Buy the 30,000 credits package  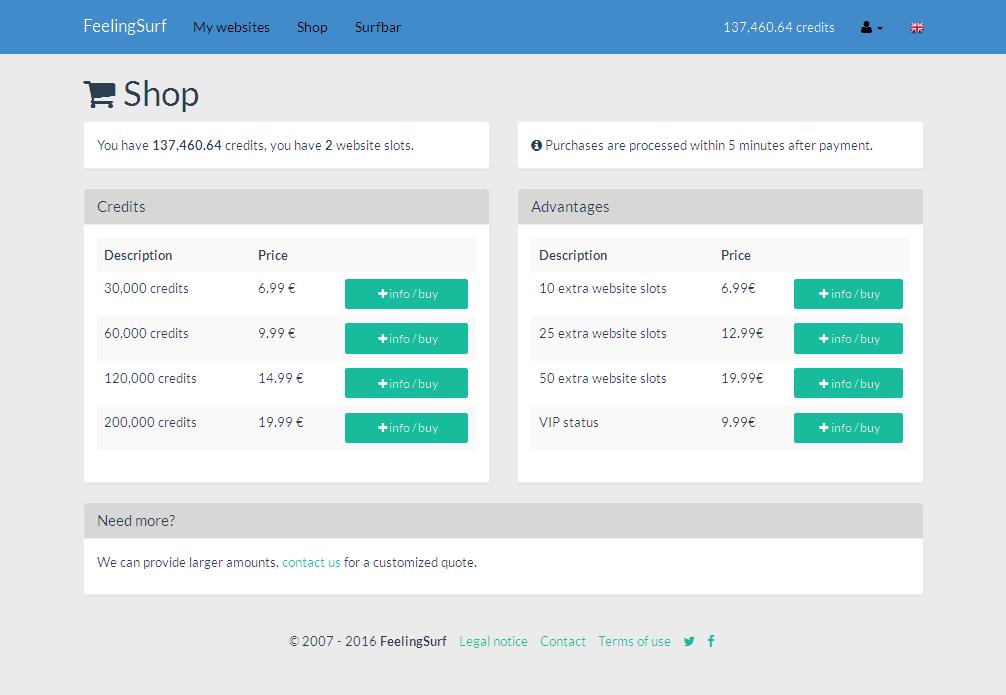coord(406,294)
